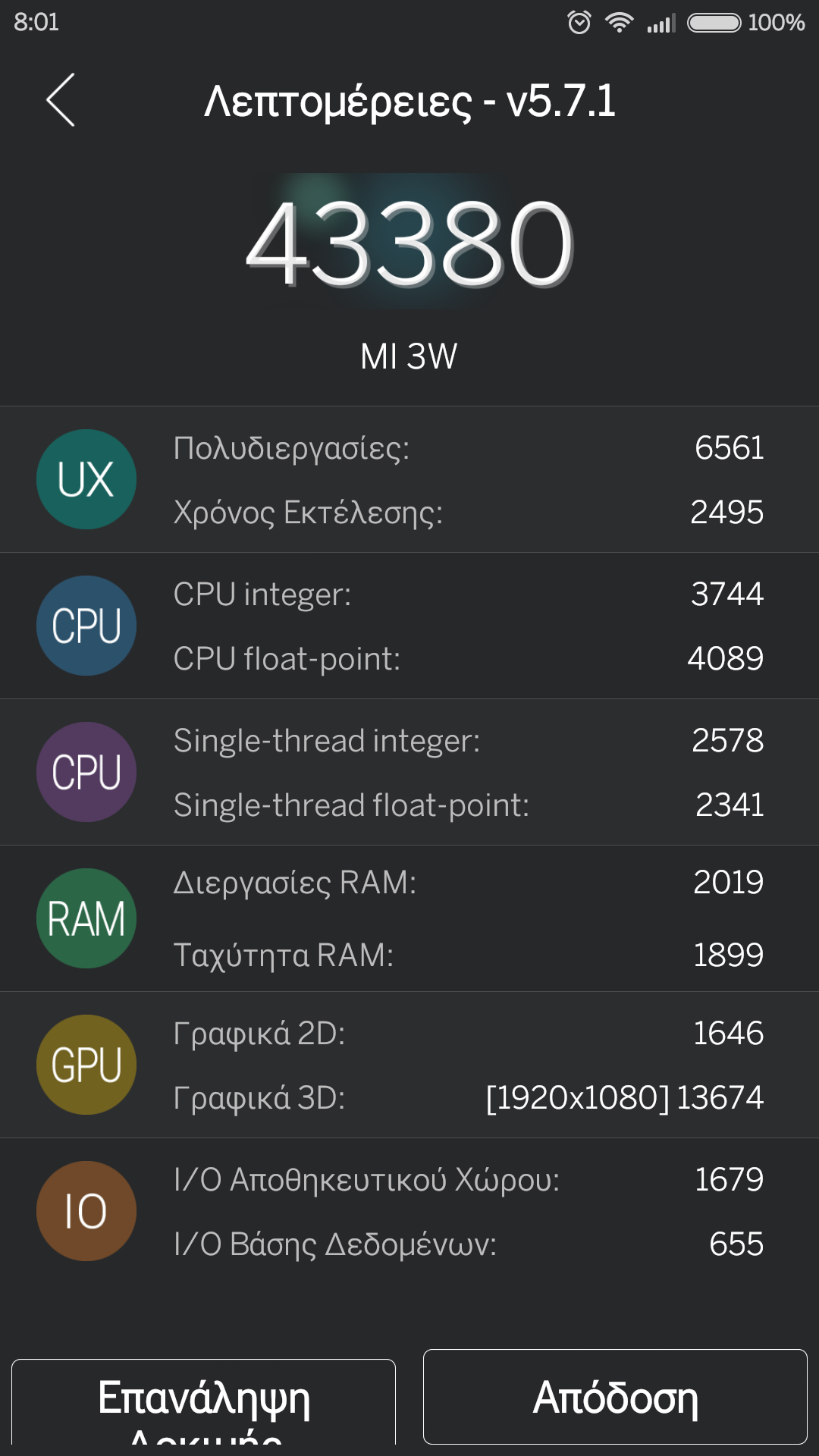Tap the green RAM category icon
This screenshot has height=1456, width=819.
pos(86,918)
